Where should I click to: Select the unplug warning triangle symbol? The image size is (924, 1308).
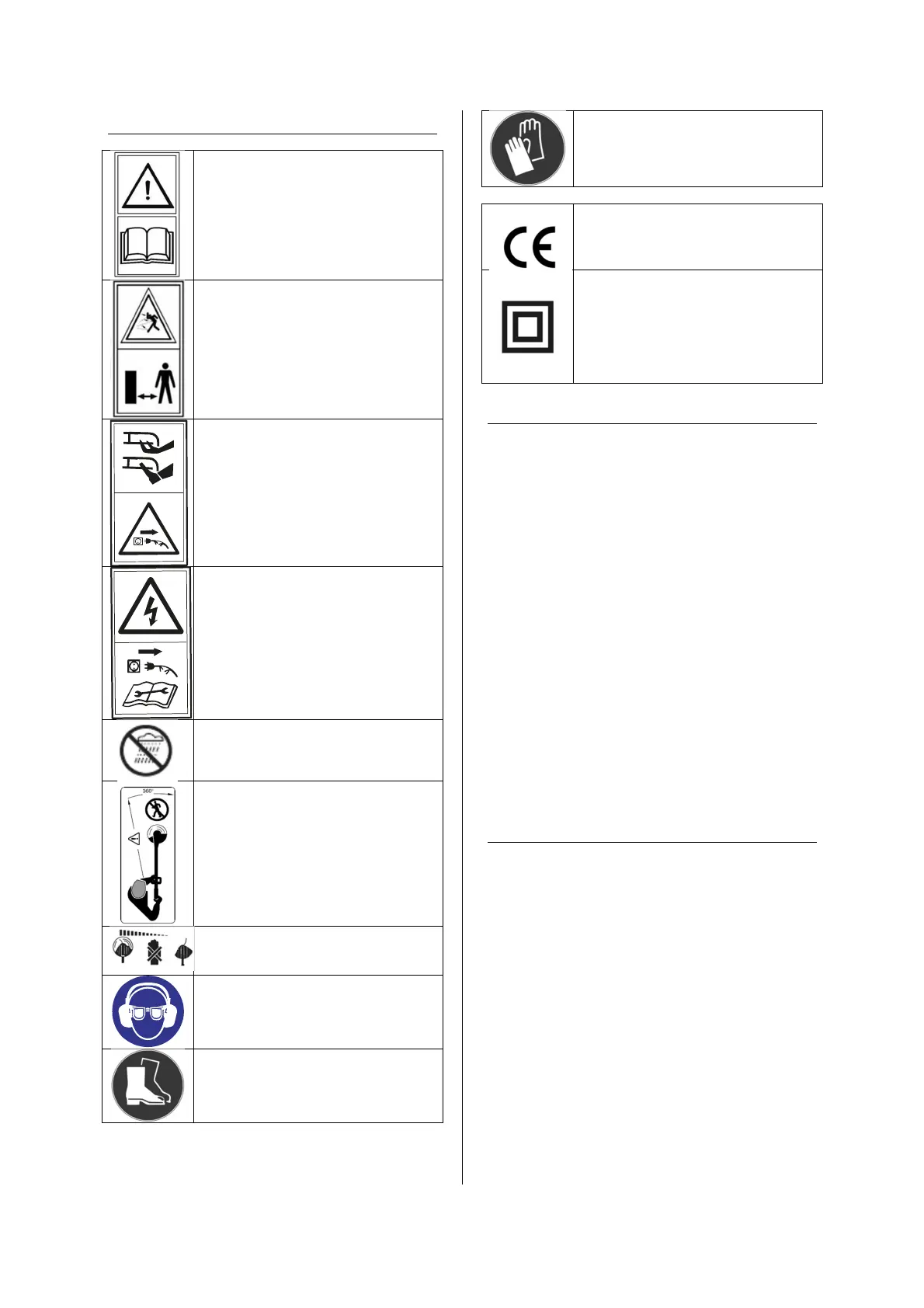[x=149, y=531]
